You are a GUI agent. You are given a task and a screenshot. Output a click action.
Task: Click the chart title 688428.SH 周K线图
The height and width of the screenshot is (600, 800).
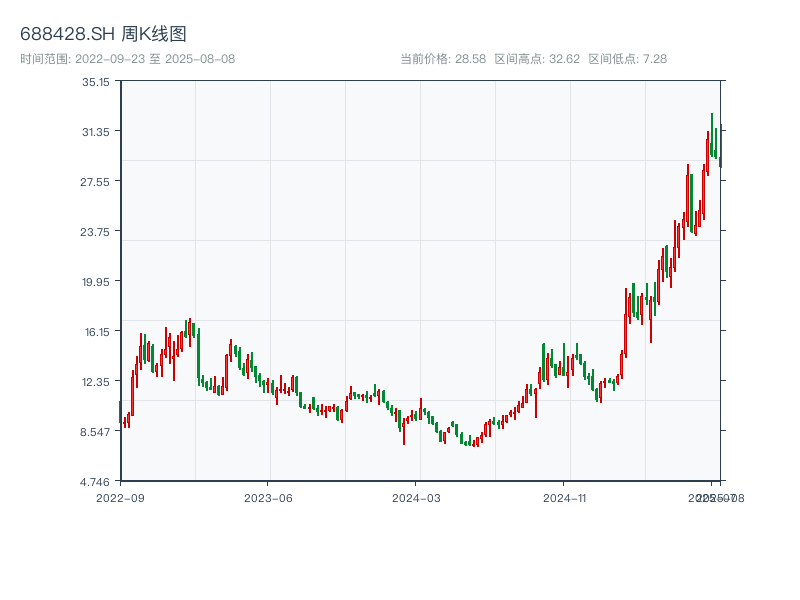click(x=103, y=34)
